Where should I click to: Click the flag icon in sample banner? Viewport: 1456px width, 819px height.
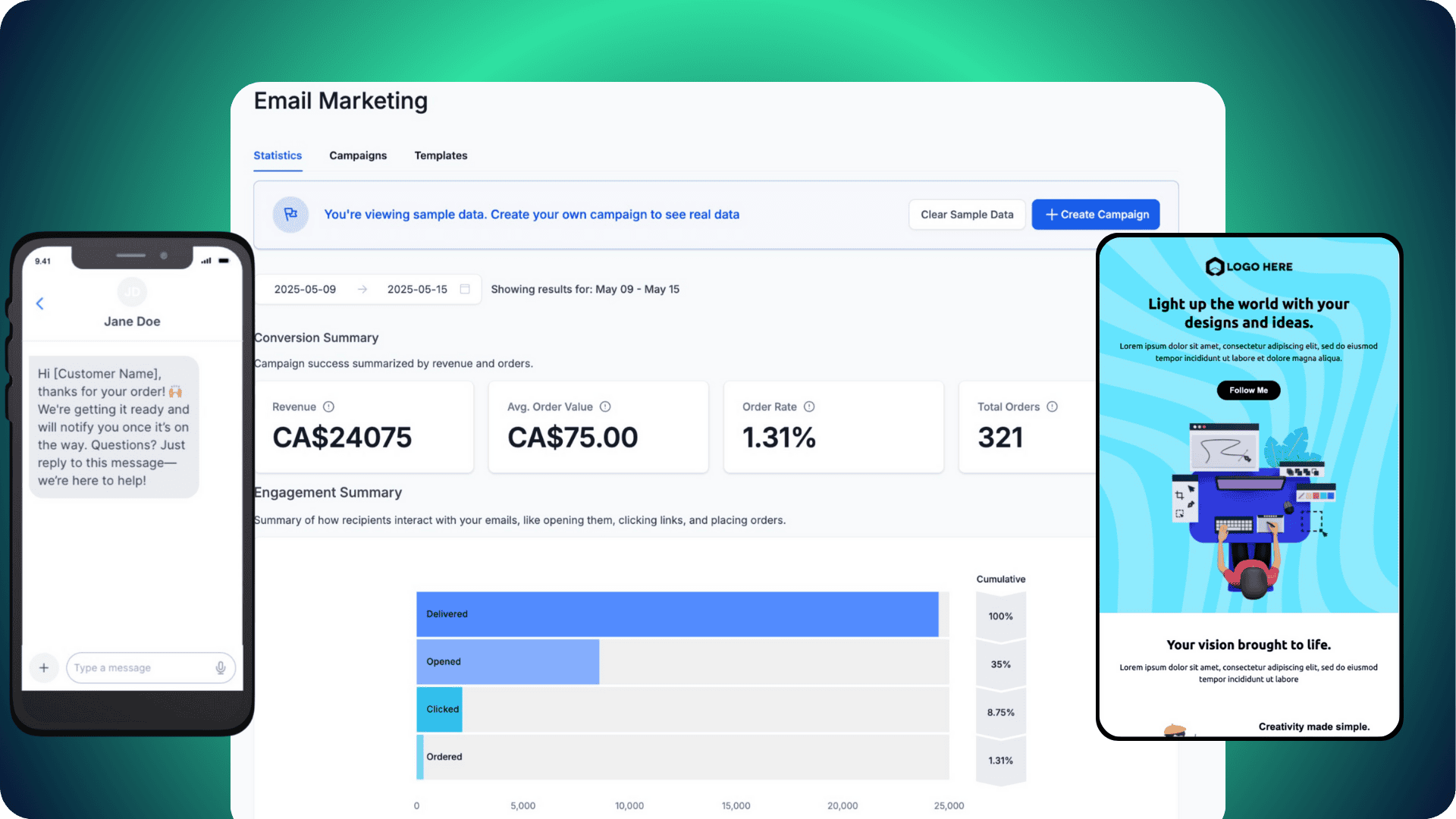290,215
